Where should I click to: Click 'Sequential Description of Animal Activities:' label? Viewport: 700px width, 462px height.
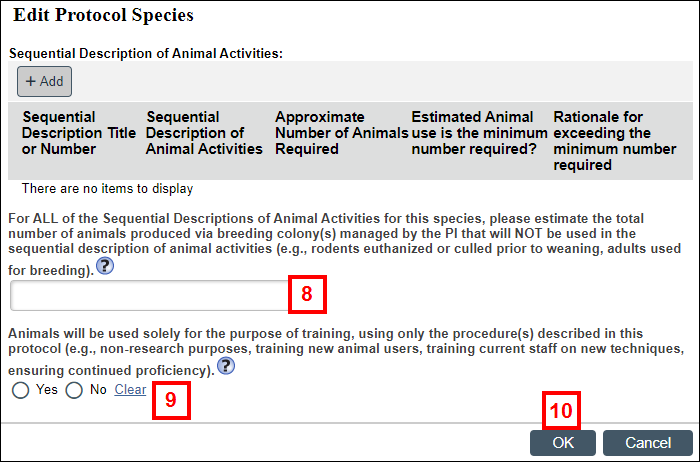point(146,54)
